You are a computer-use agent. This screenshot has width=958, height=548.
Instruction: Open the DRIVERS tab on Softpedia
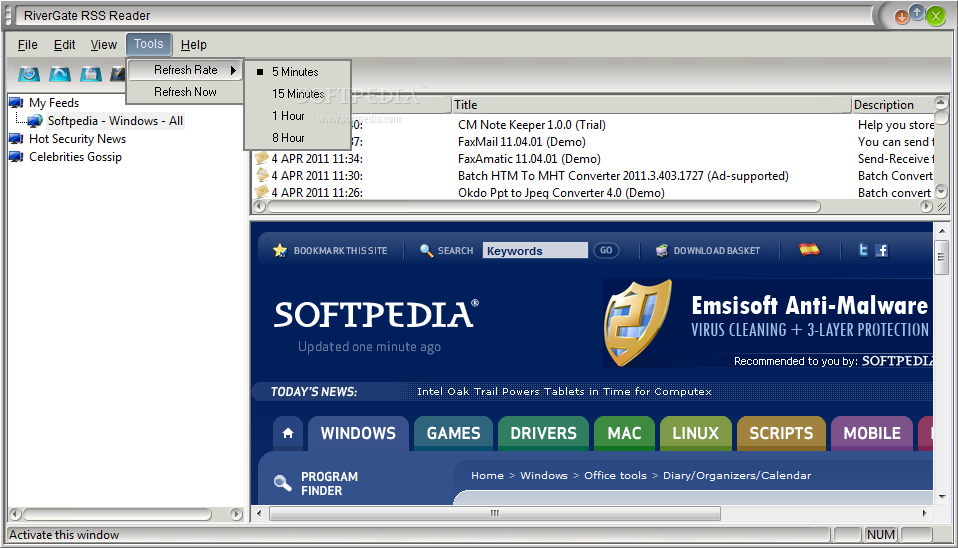tap(543, 433)
